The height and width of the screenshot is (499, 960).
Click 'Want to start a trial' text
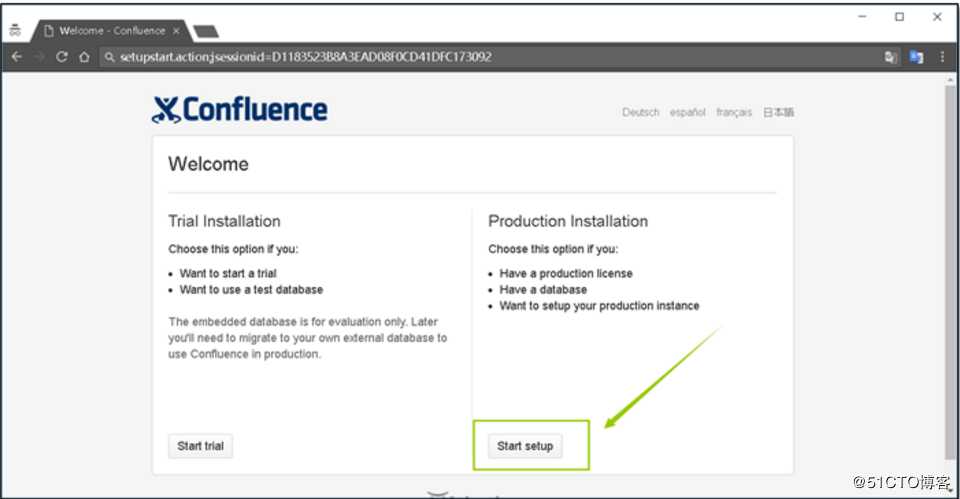[x=228, y=273]
